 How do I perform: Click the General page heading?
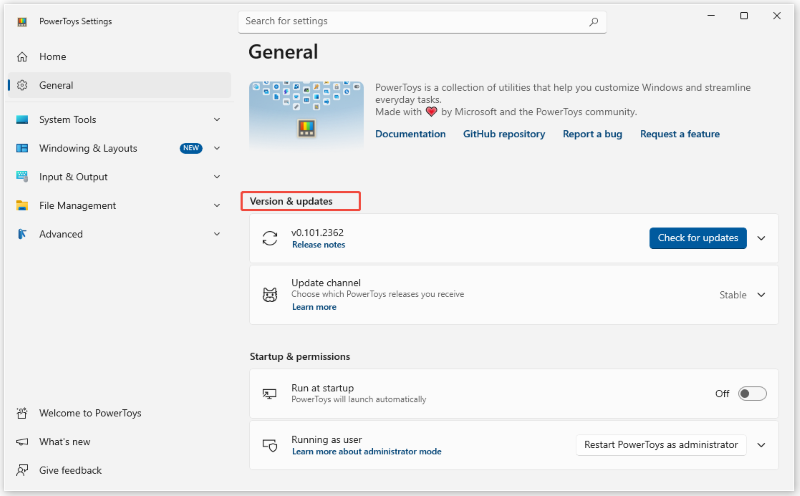283,52
